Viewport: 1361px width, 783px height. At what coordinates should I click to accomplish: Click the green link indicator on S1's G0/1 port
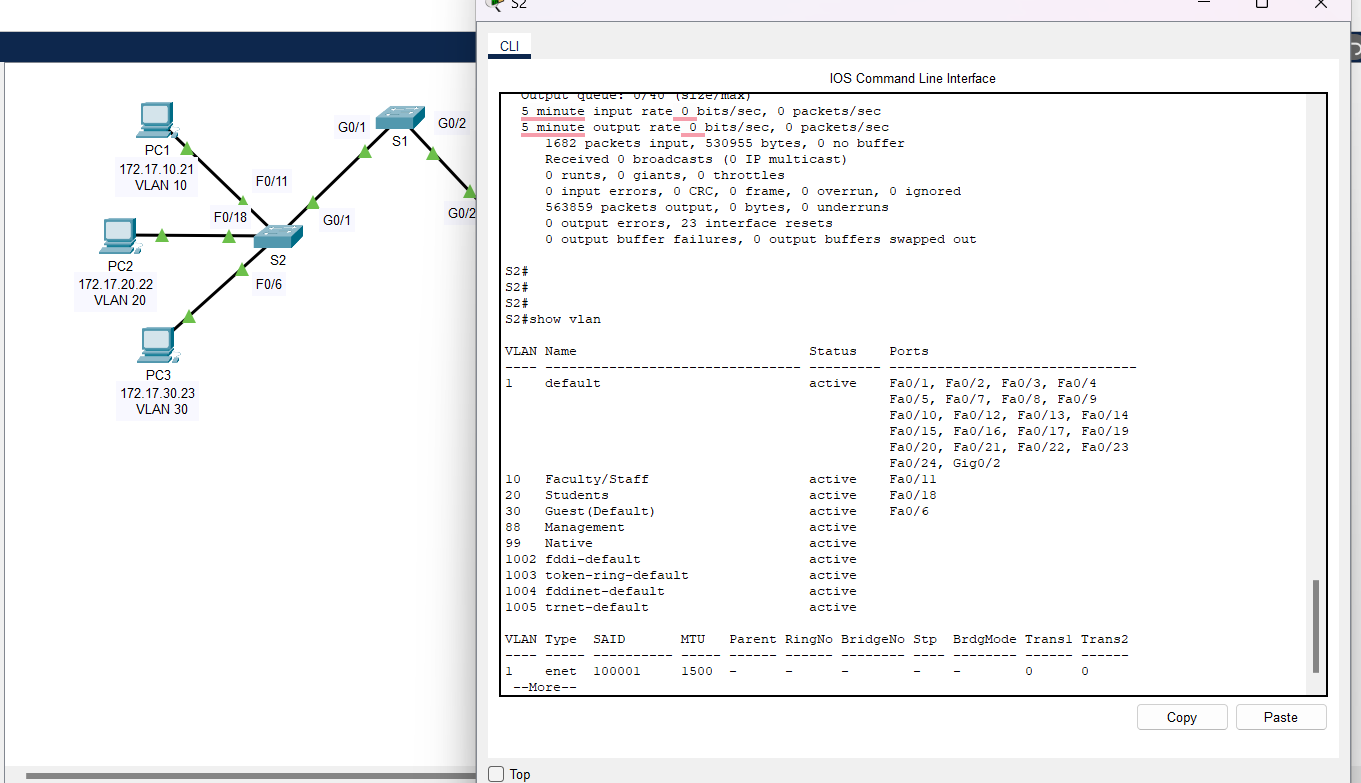tap(364, 151)
